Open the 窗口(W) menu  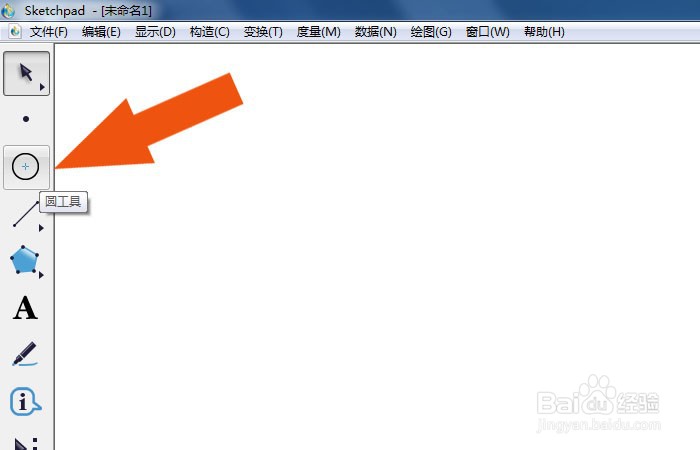click(x=488, y=32)
